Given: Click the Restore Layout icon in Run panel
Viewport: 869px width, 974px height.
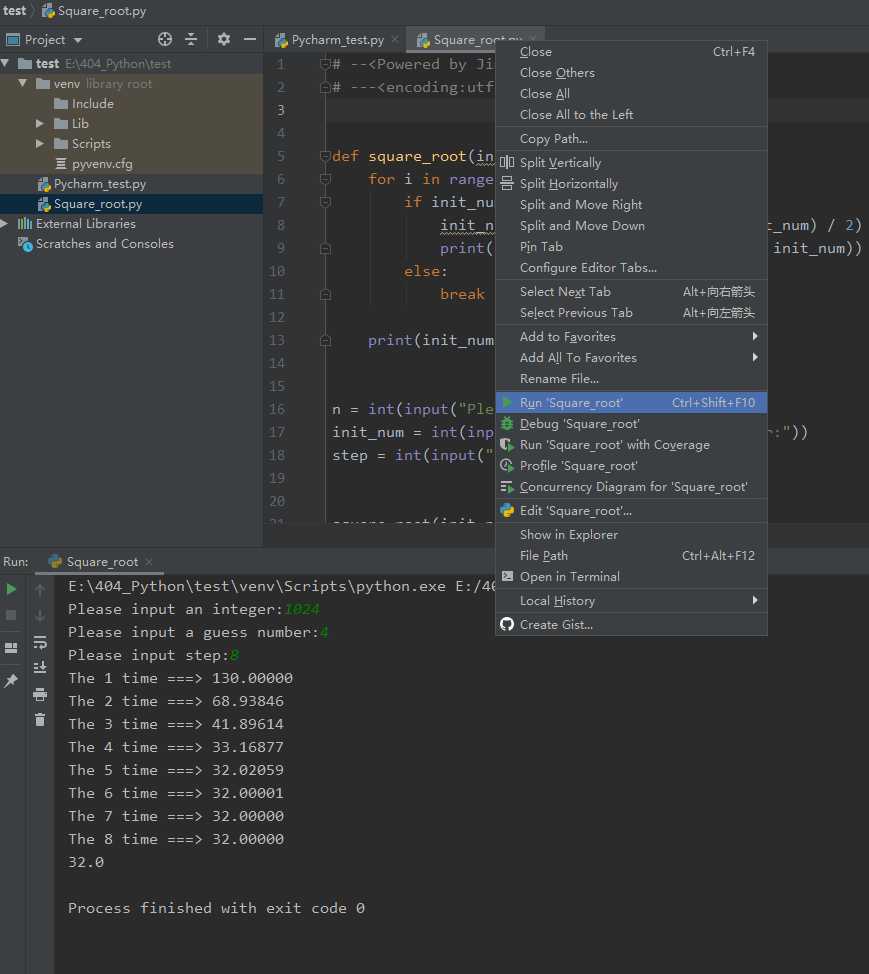Looking at the screenshot, I should [x=11, y=648].
